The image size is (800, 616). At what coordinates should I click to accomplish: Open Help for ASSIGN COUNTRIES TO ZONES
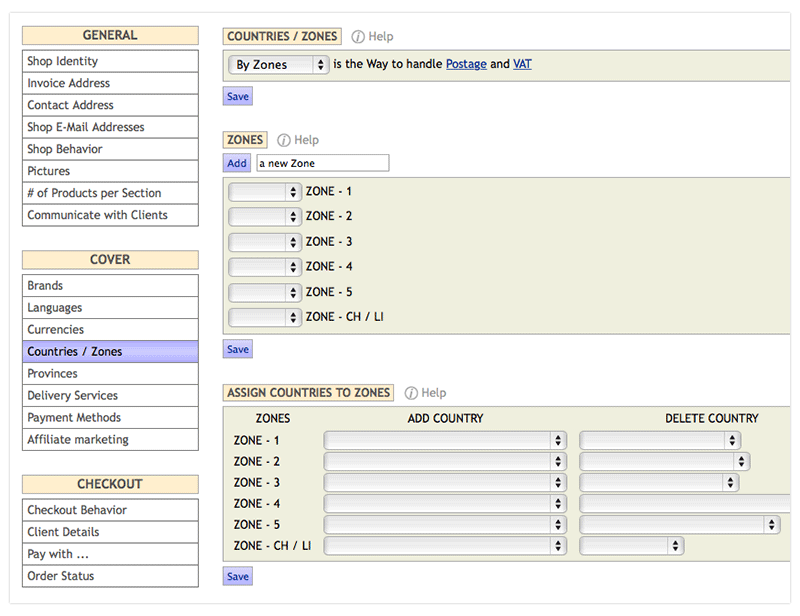pyautogui.click(x=413, y=392)
